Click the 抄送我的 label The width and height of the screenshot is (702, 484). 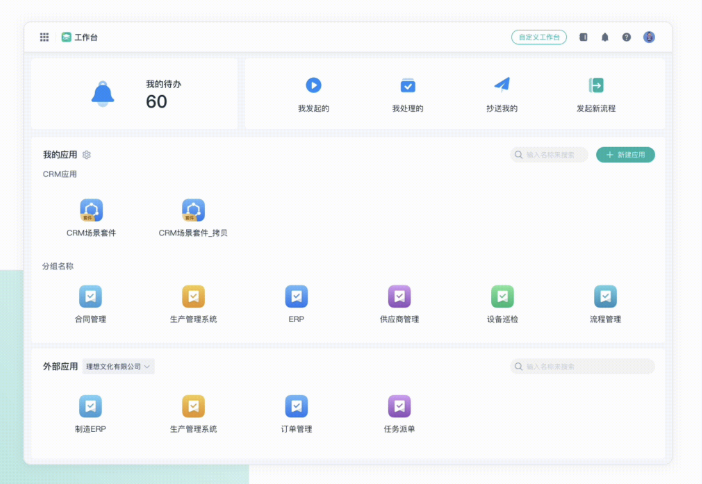[x=502, y=108]
